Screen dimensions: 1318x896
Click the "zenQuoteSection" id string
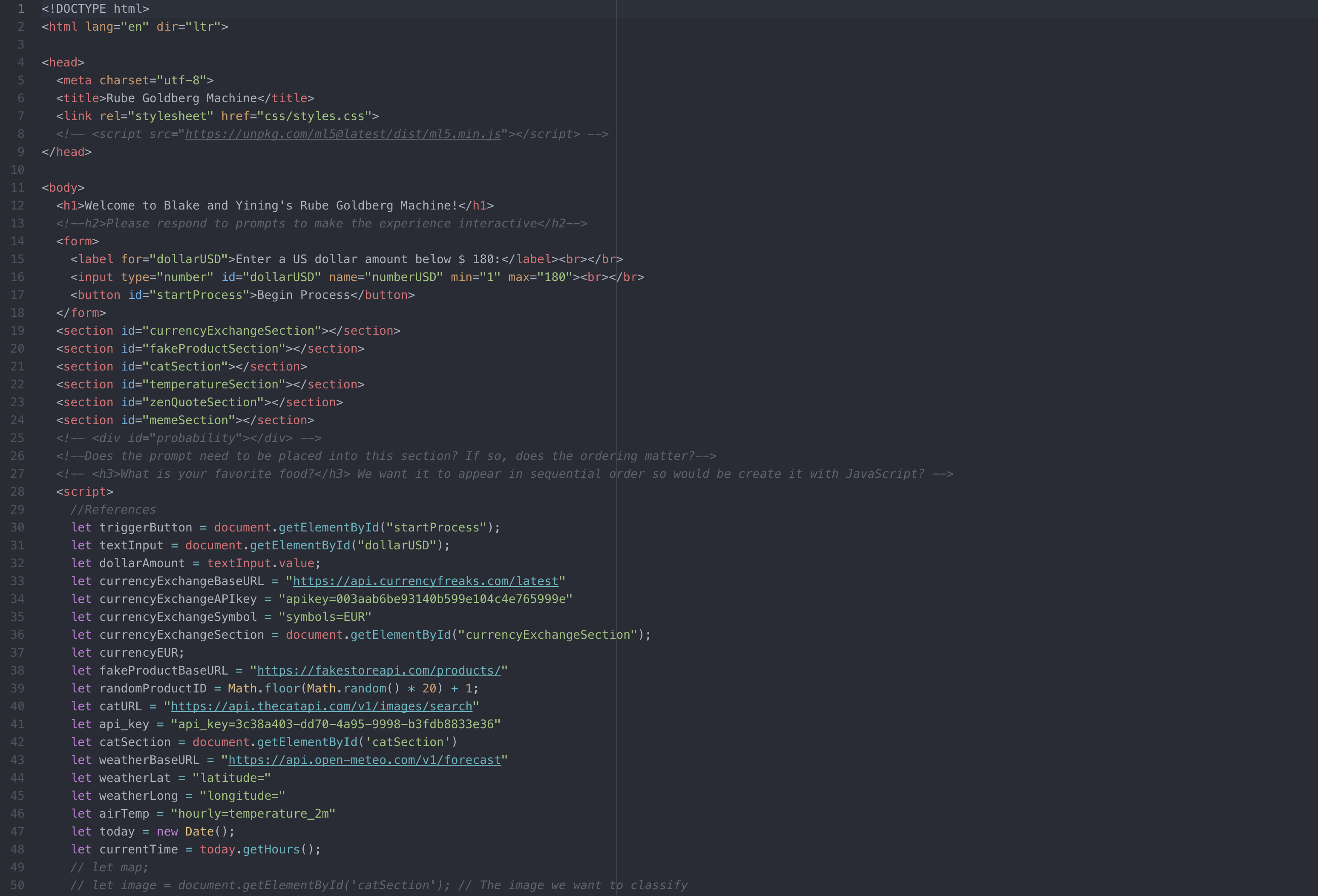pos(203,402)
